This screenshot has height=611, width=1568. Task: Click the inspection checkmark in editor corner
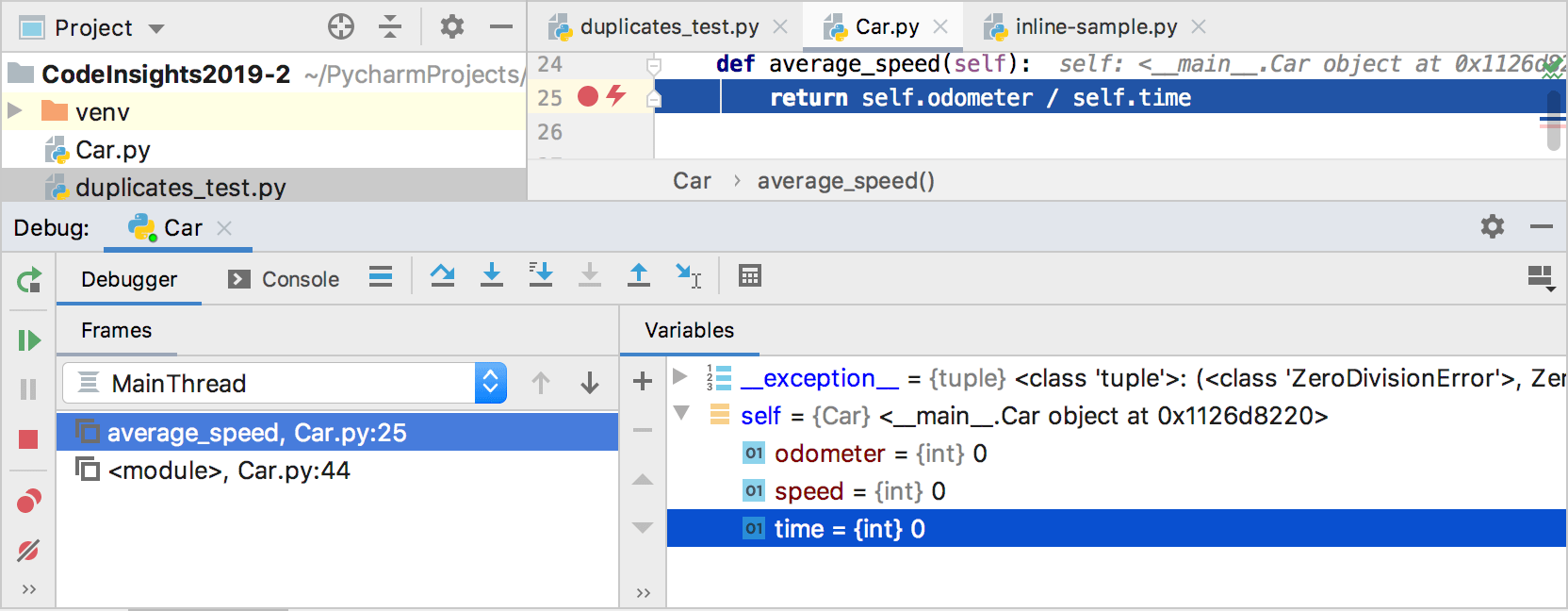(1552, 68)
